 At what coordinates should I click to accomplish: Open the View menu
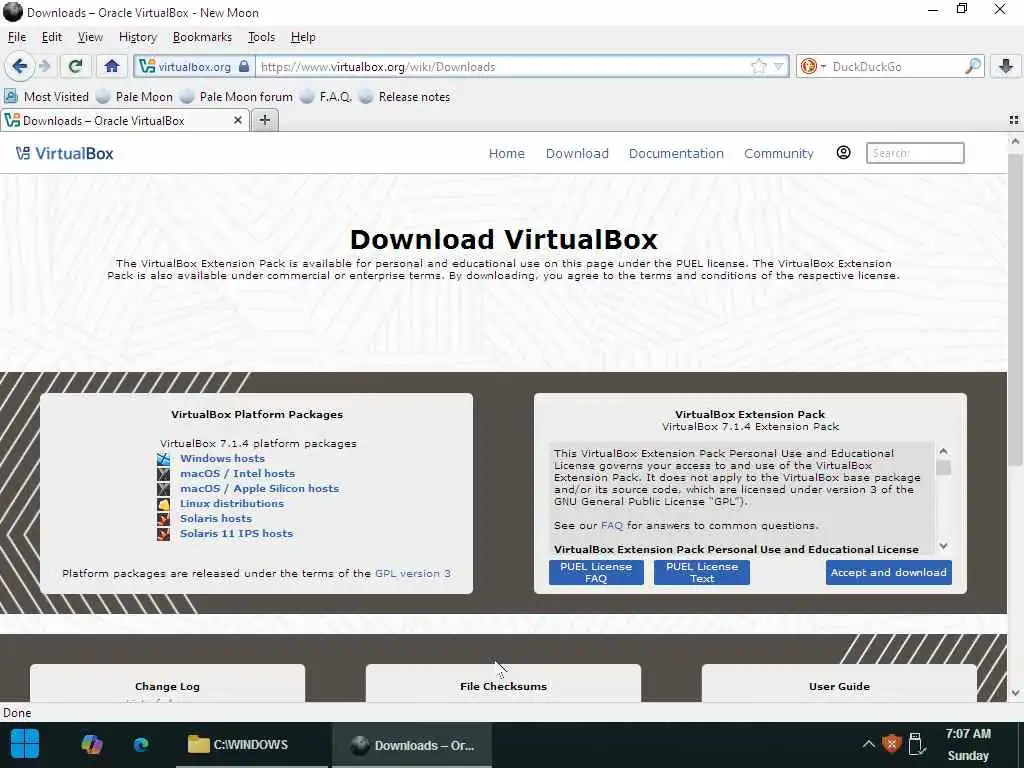90,37
